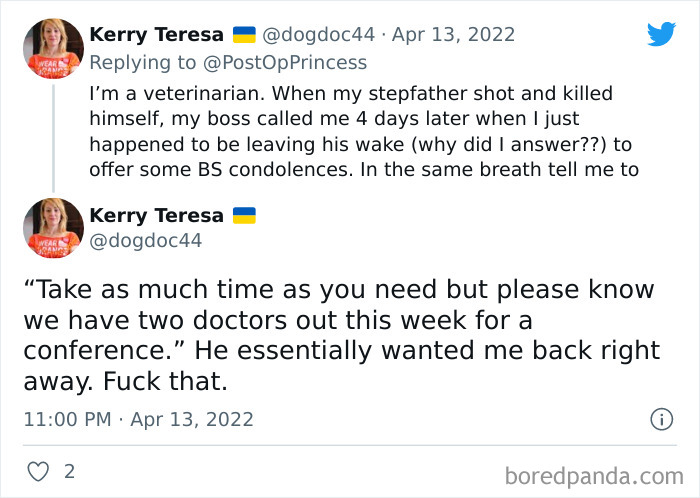The width and height of the screenshot is (700, 498).
Task: Open the avatar next to the veterinarian tweet
Action: [x=53, y=49]
